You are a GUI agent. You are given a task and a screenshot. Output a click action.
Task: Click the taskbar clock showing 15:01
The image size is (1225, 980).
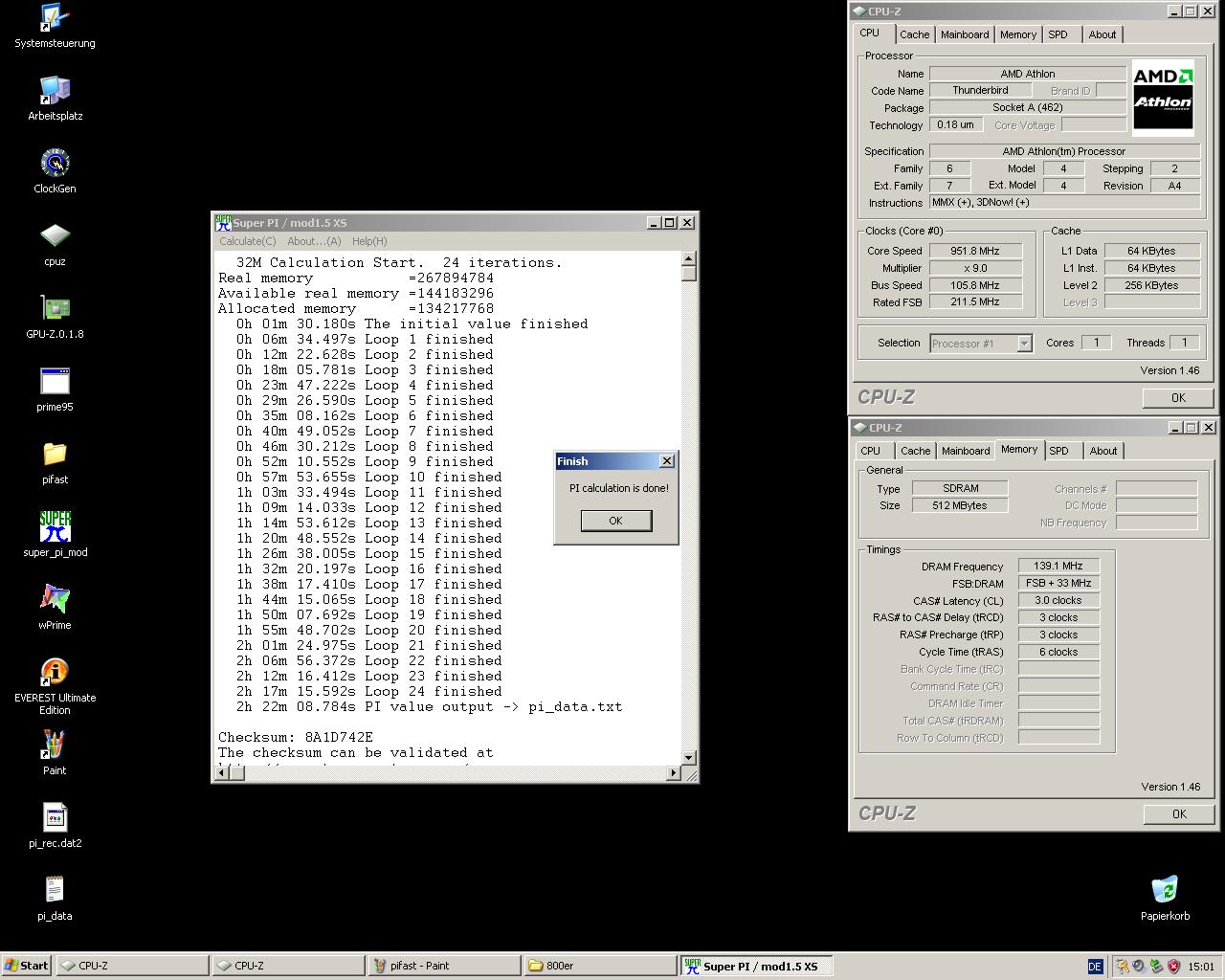tap(1202, 967)
